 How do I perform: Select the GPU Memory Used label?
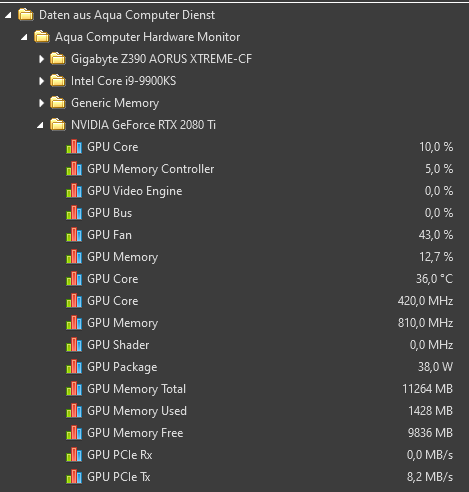(x=137, y=411)
